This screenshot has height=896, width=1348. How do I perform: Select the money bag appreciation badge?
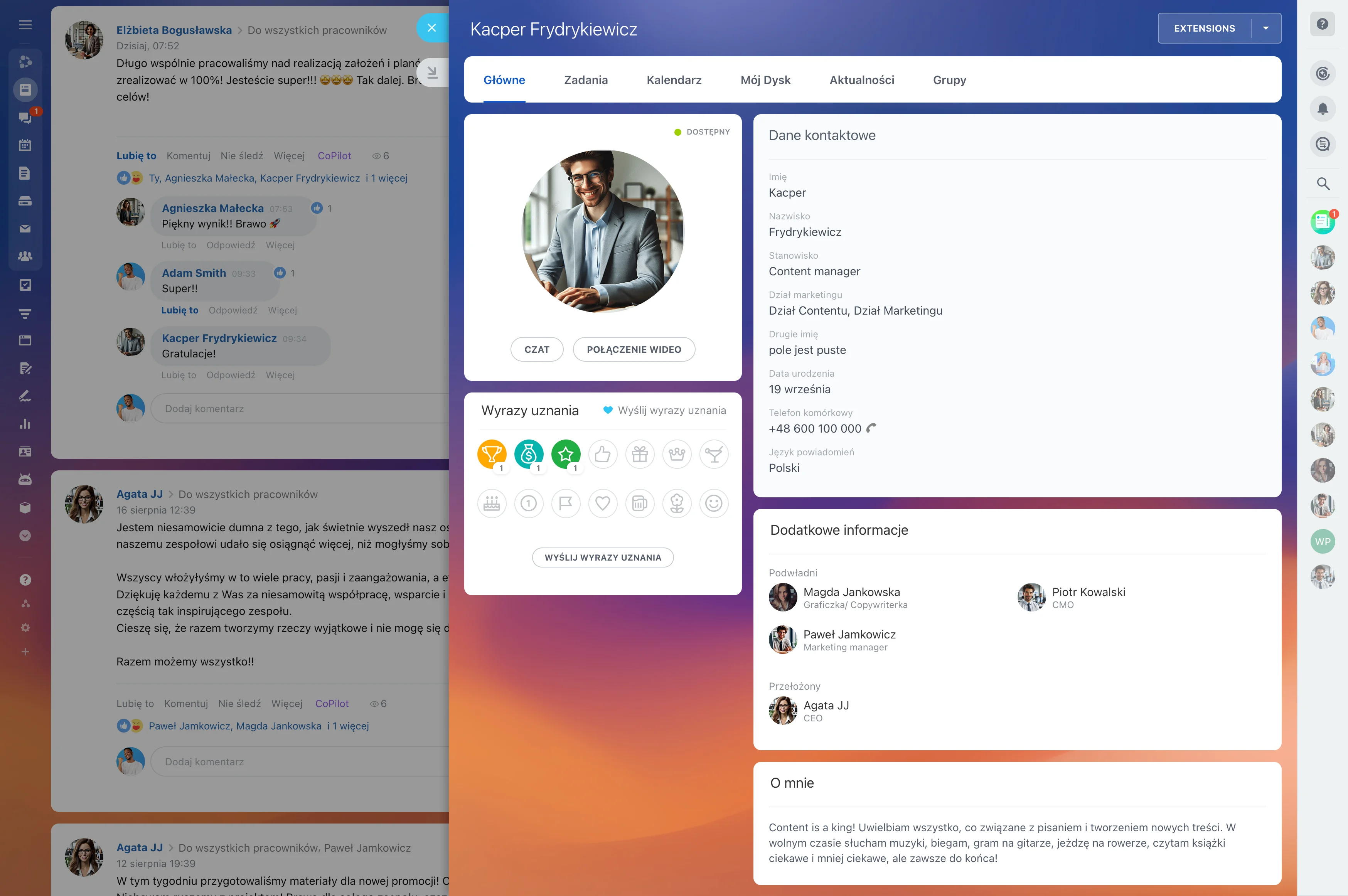click(x=529, y=454)
